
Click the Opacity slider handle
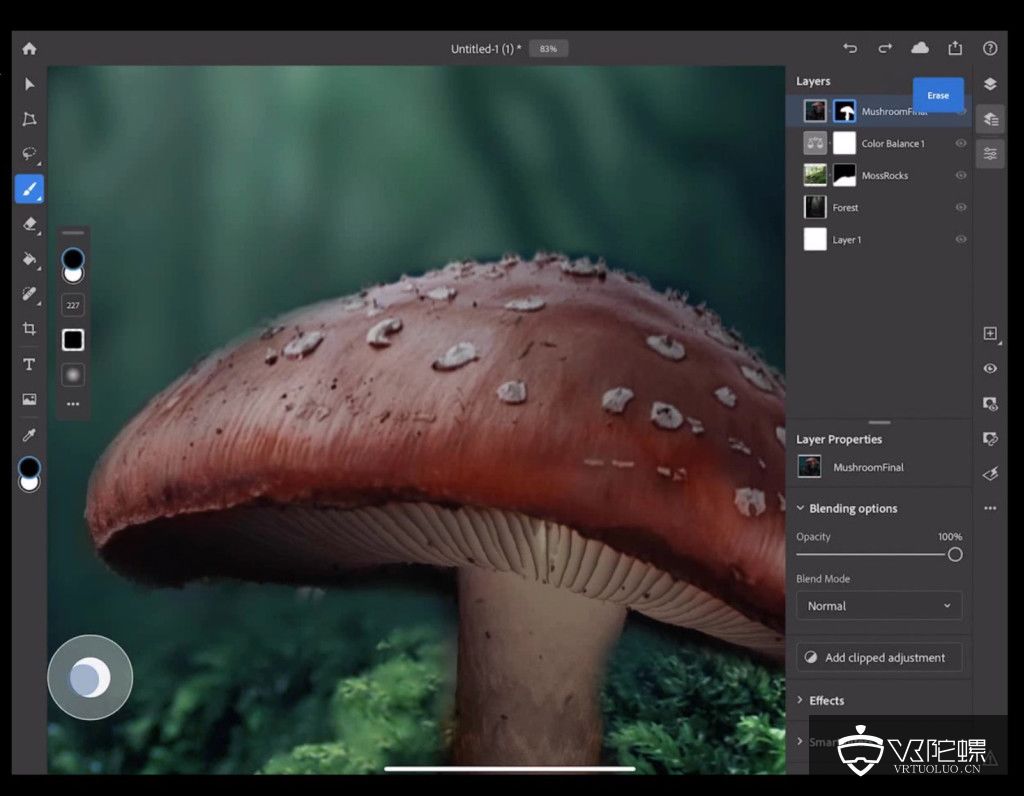(x=955, y=554)
